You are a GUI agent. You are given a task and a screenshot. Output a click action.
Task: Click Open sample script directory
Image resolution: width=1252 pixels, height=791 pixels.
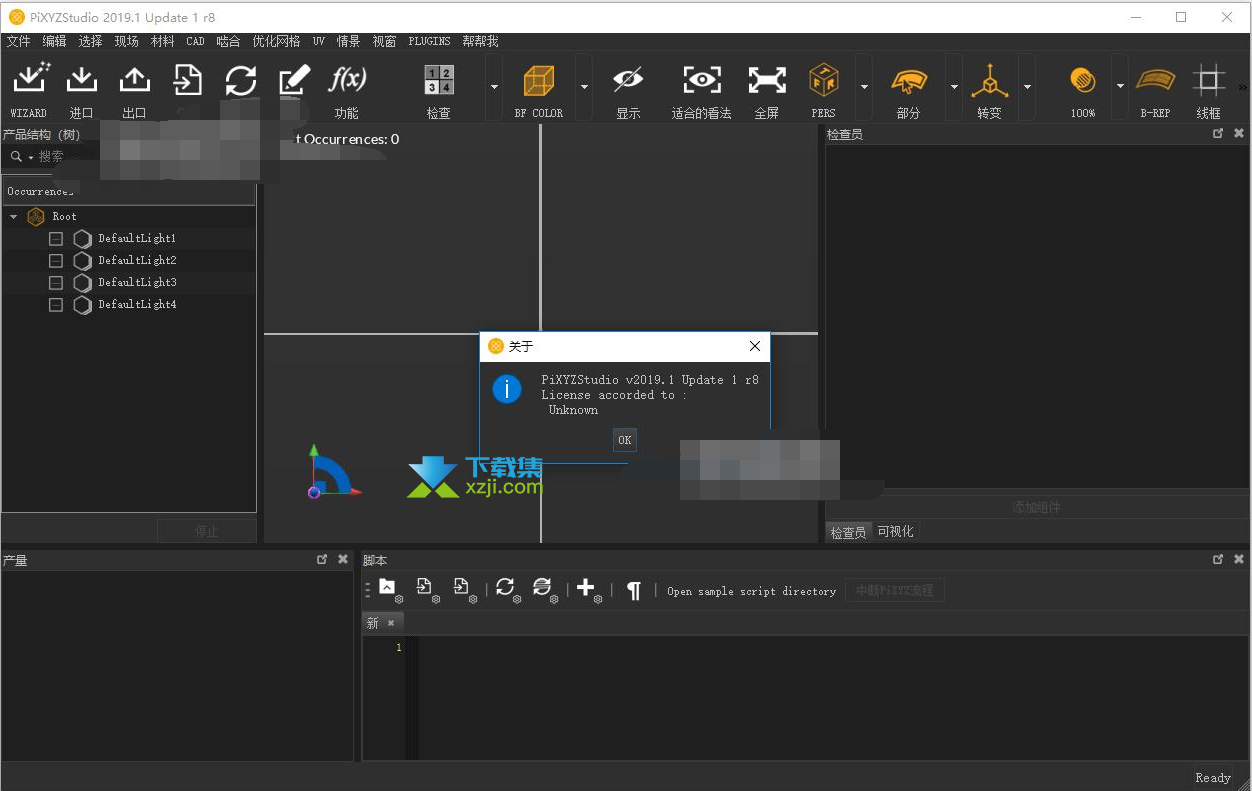point(751,592)
